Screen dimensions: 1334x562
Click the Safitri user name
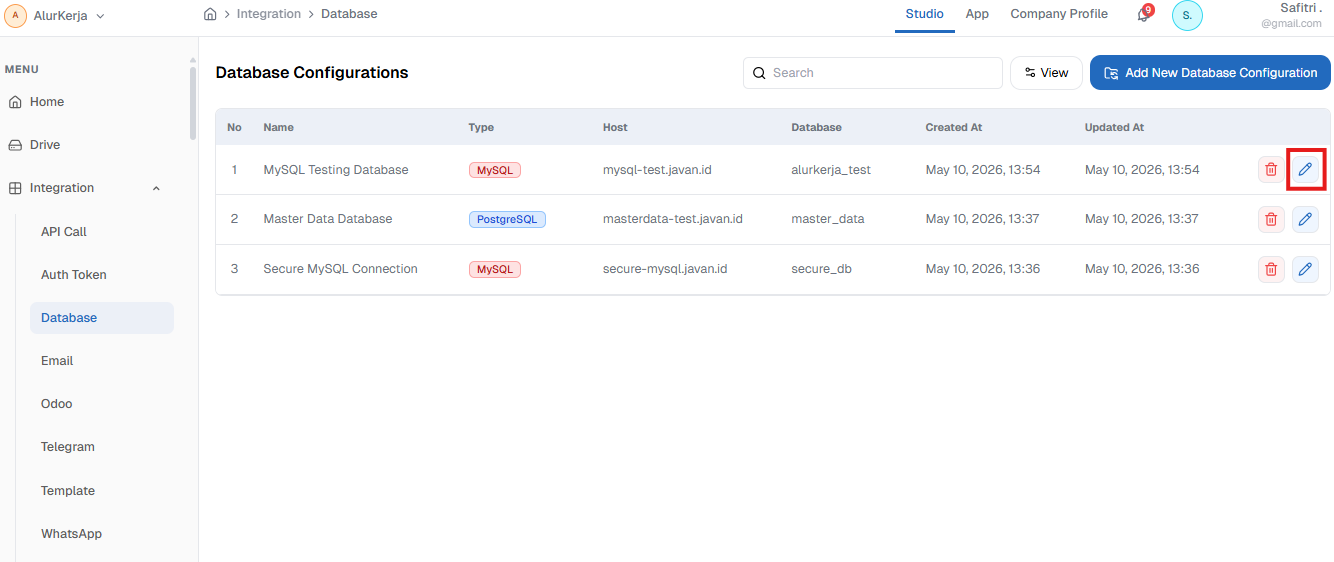[1301, 8]
